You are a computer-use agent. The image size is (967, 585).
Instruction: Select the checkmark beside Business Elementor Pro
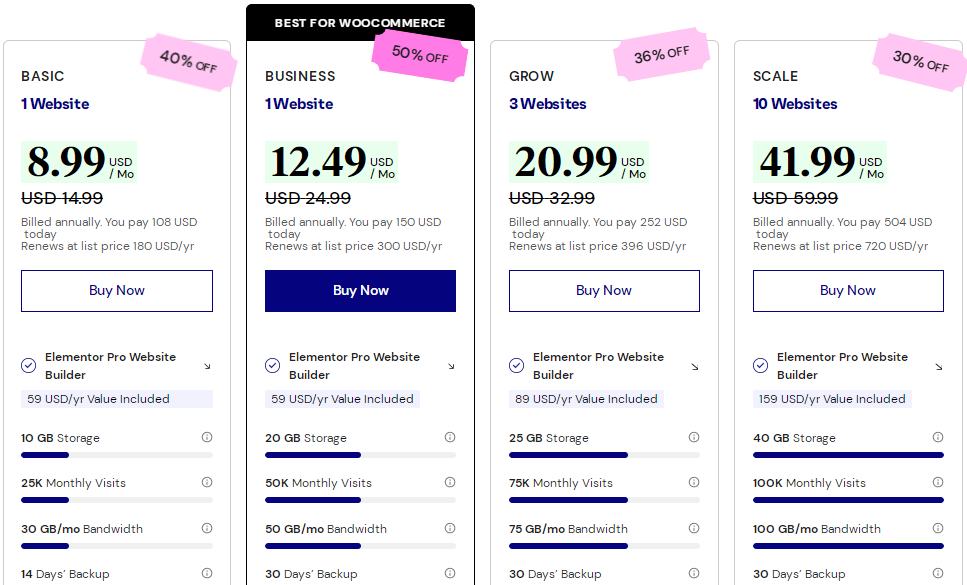pyautogui.click(x=272, y=365)
